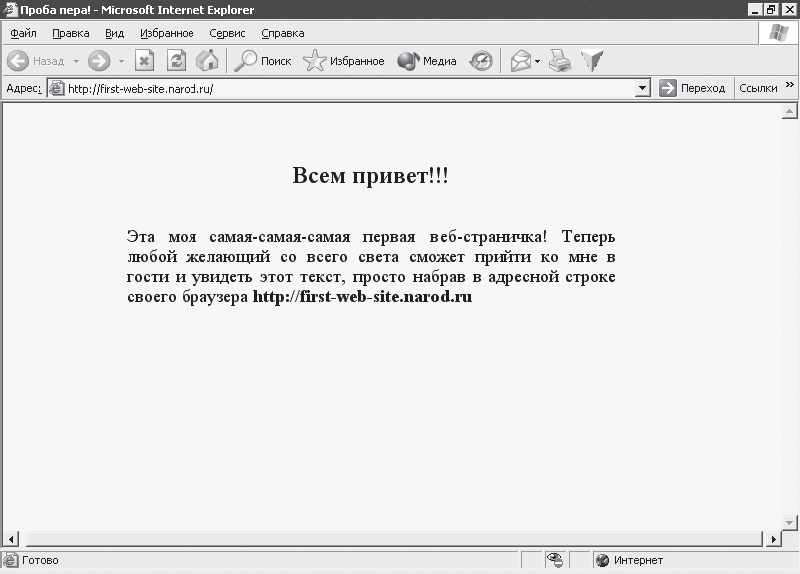The image size is (800, 574).
Task: Show browsing History using the clock icon
Action: [481, 61]
